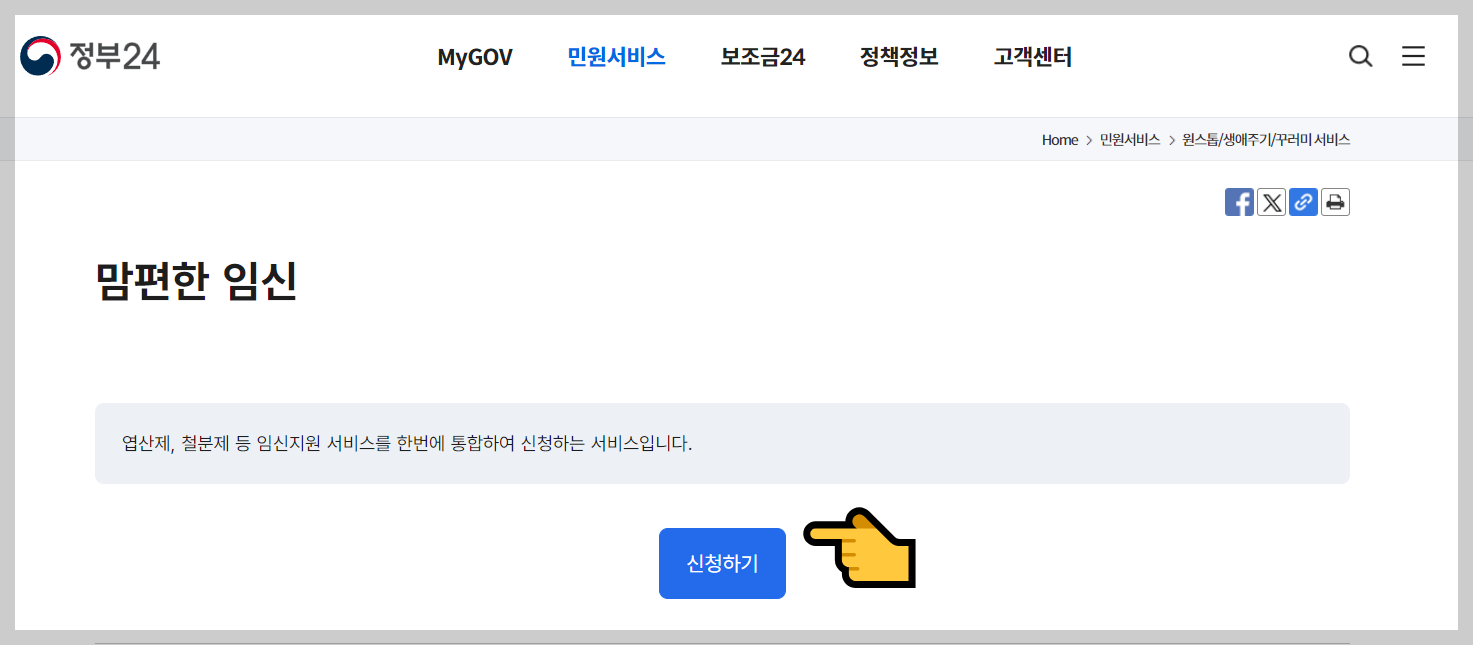Open 민원서비스 breadcrumb link

1128,140
